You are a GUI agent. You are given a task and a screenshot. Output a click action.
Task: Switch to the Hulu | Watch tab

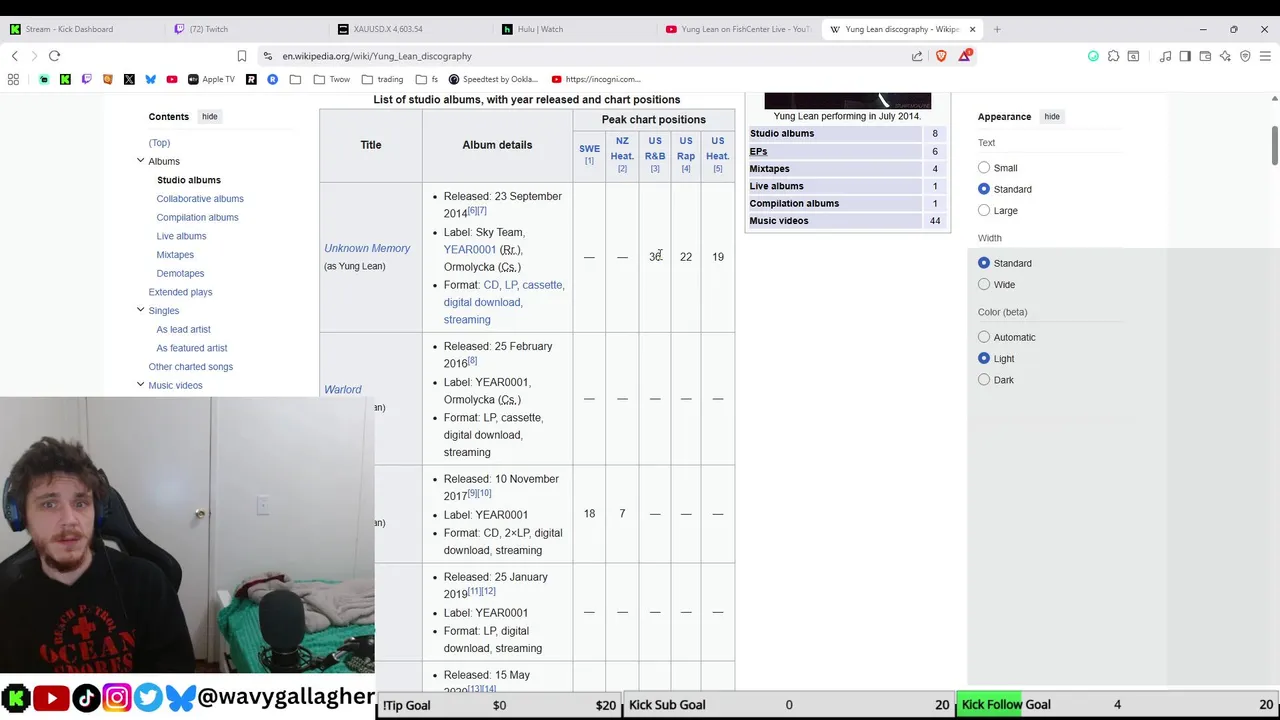pos(573,29)
